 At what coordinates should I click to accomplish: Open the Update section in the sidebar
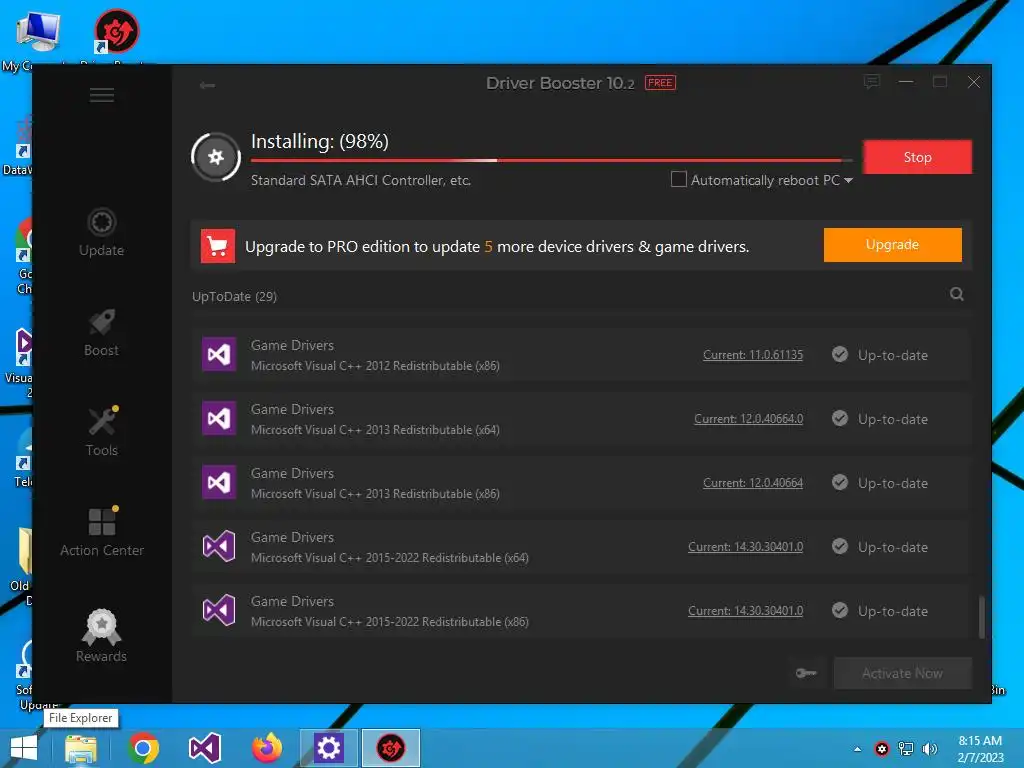click(x=101, y=232)
